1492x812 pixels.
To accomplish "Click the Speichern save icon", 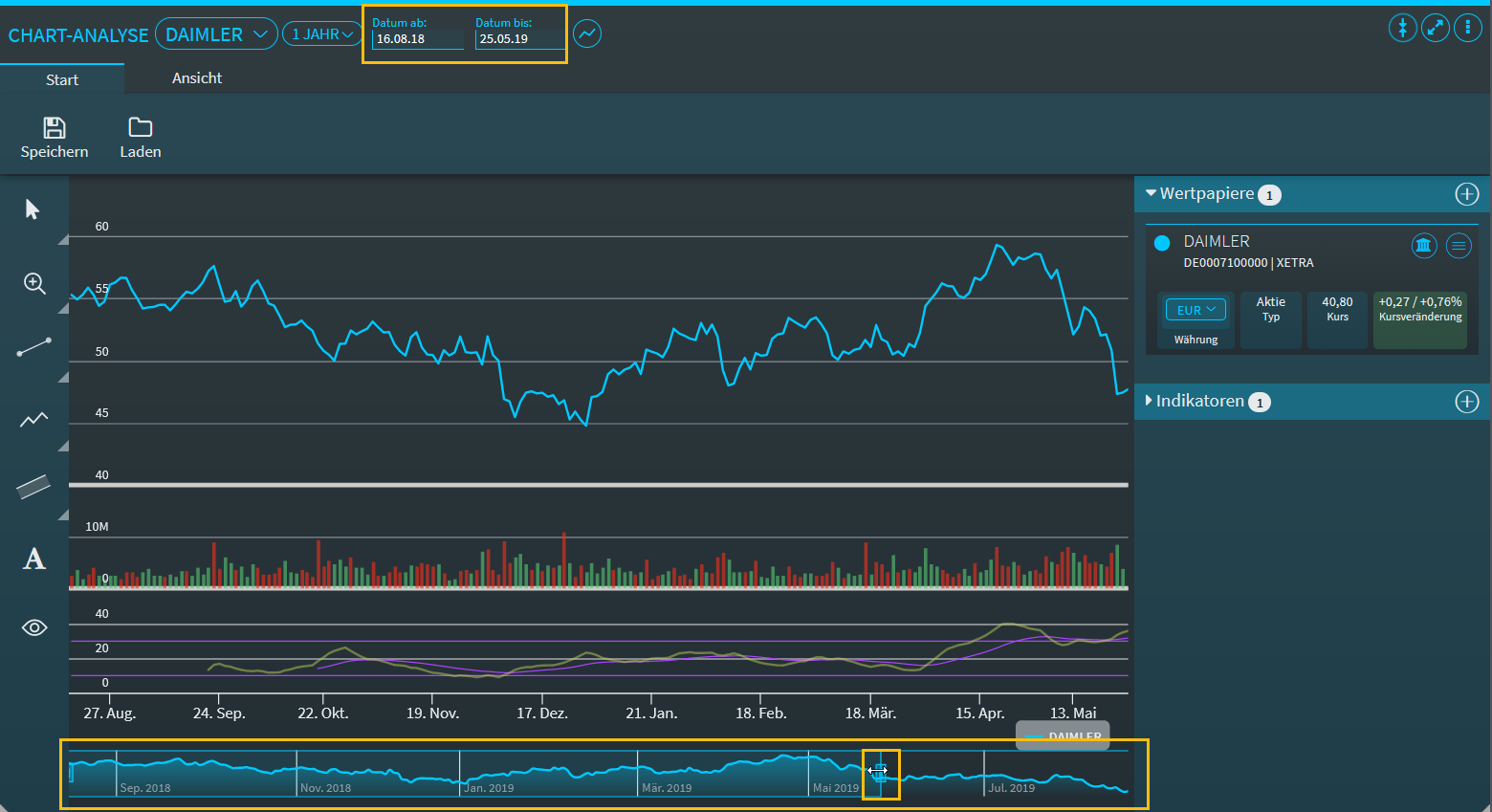I will pos(55,128).
